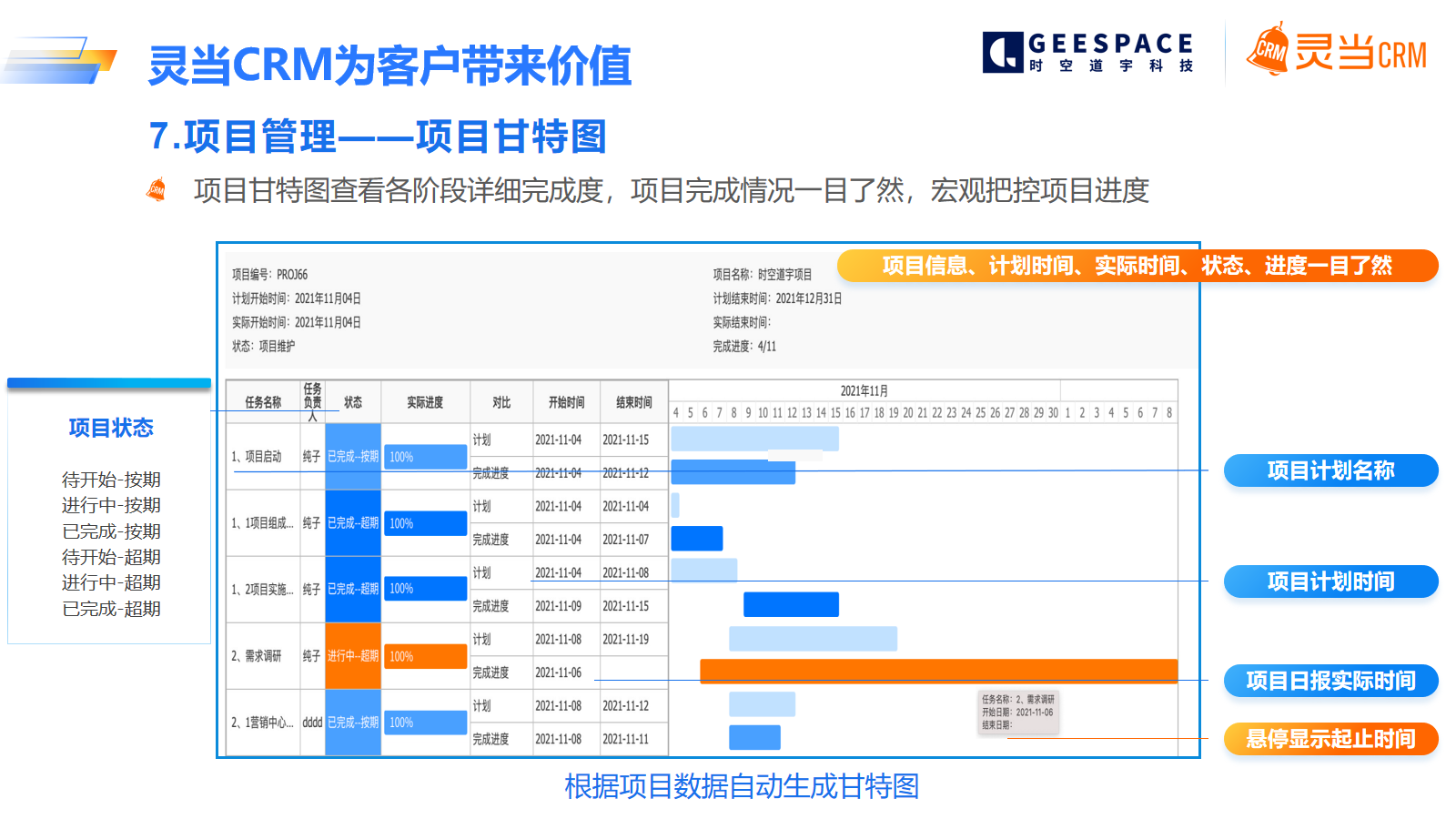Click the 项目日报实际时间 callout button

[x=1330, y=681]
